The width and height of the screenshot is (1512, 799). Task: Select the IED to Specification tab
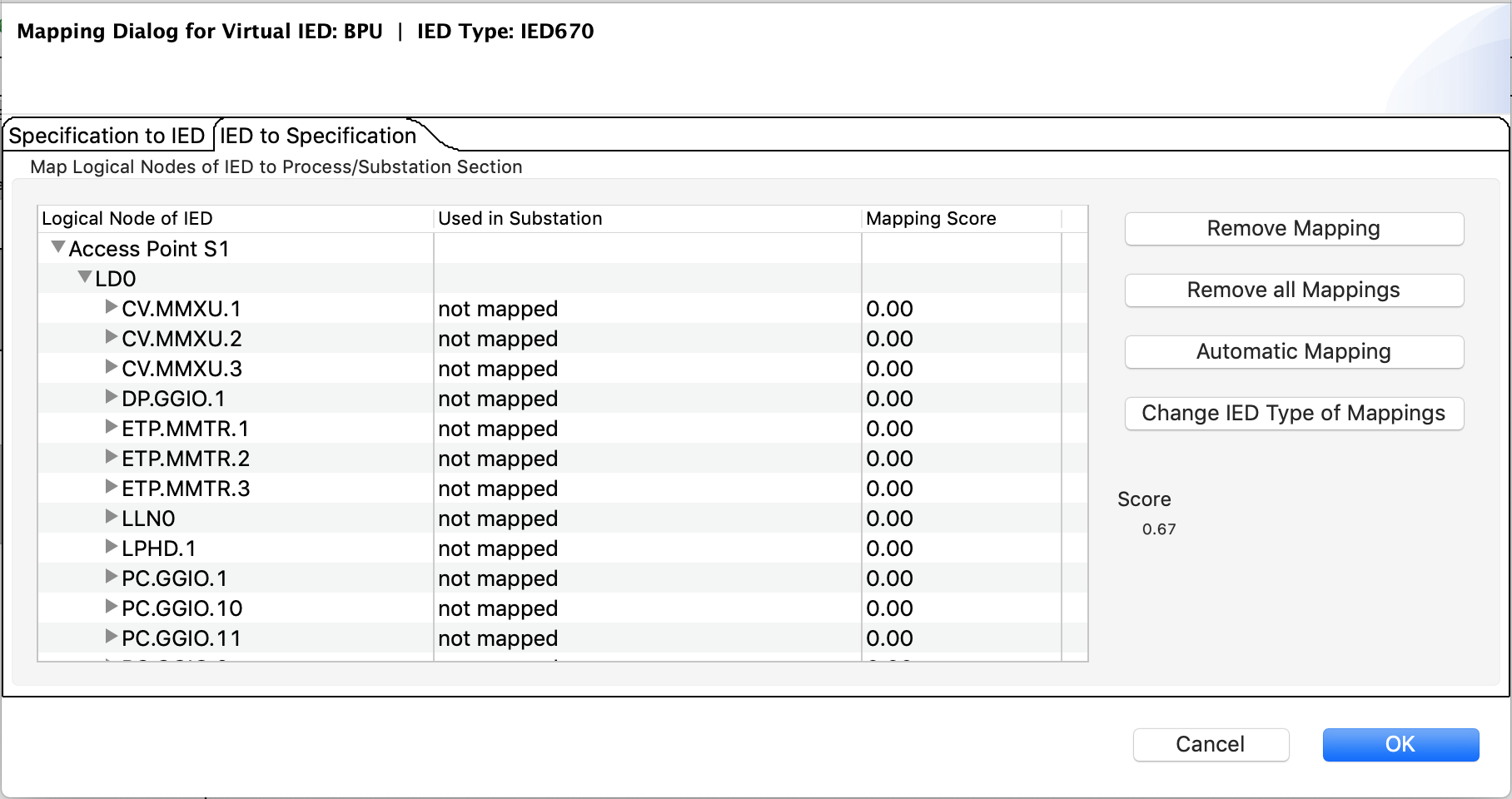pos(318,136)
